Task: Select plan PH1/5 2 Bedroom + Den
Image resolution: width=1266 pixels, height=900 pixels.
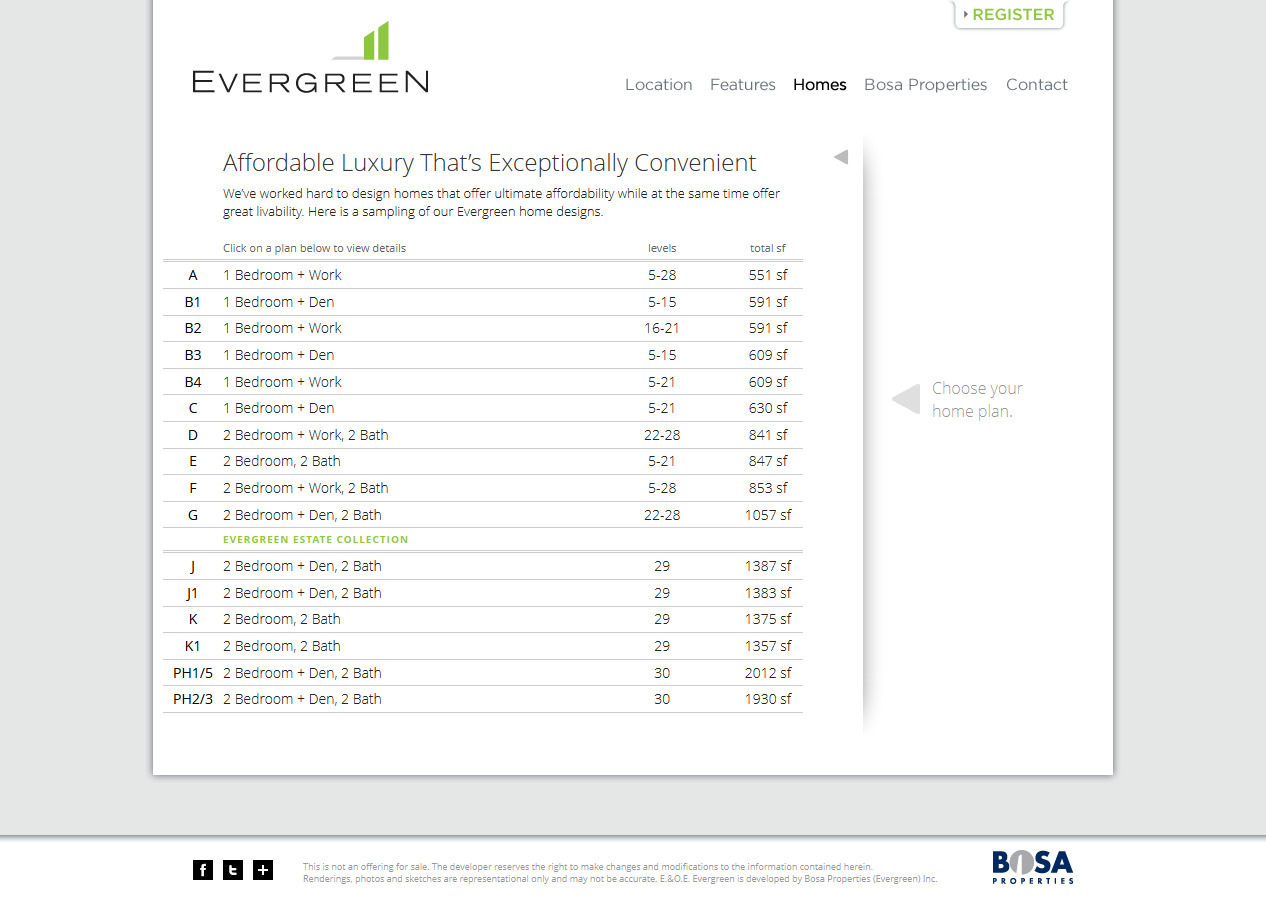Action: click(483, 673)
